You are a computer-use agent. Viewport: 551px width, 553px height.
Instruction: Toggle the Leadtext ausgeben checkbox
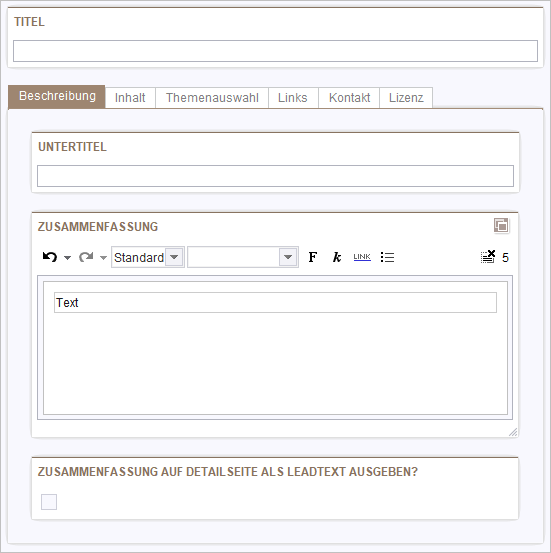coord(49,502)
